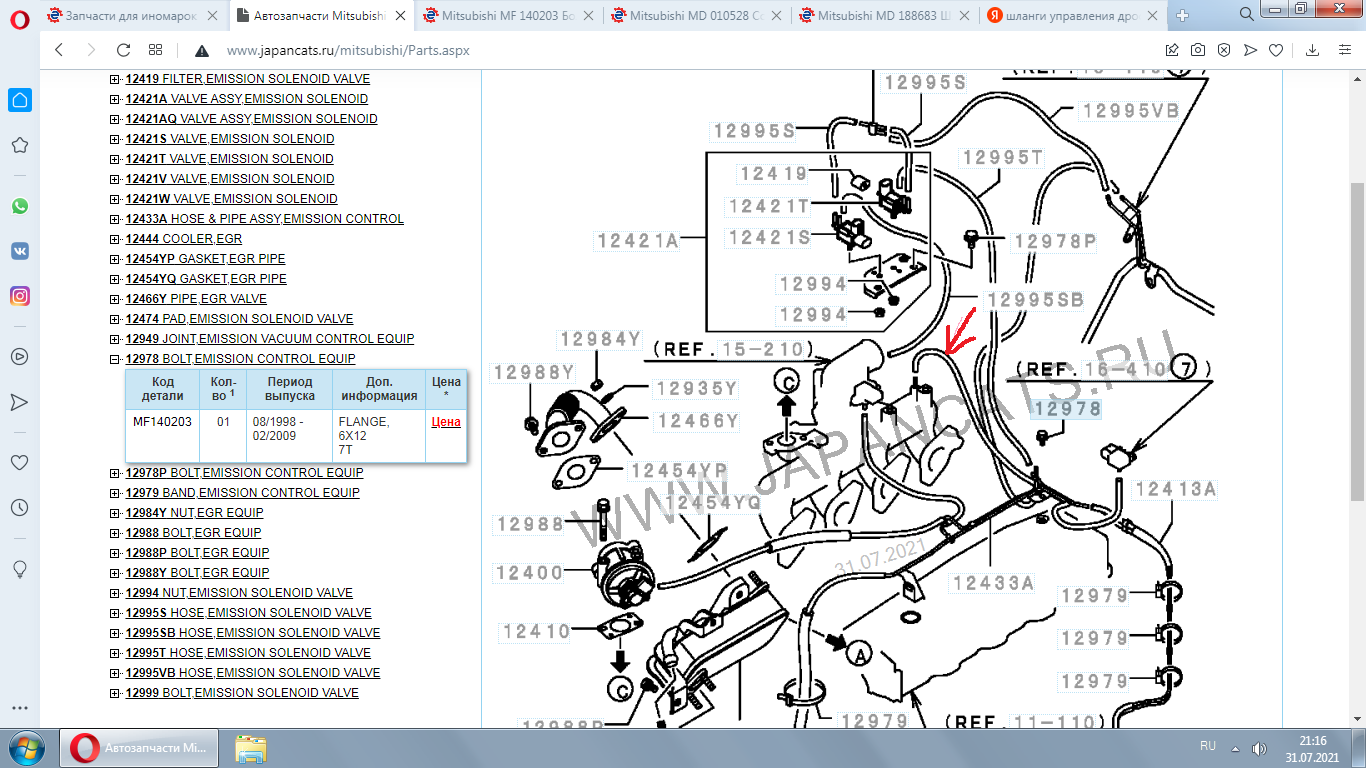Open browsing history clock in sidebar
The height and width of the screenshot is (768, 1366).
pyautogui.click(x=20, y=508)
